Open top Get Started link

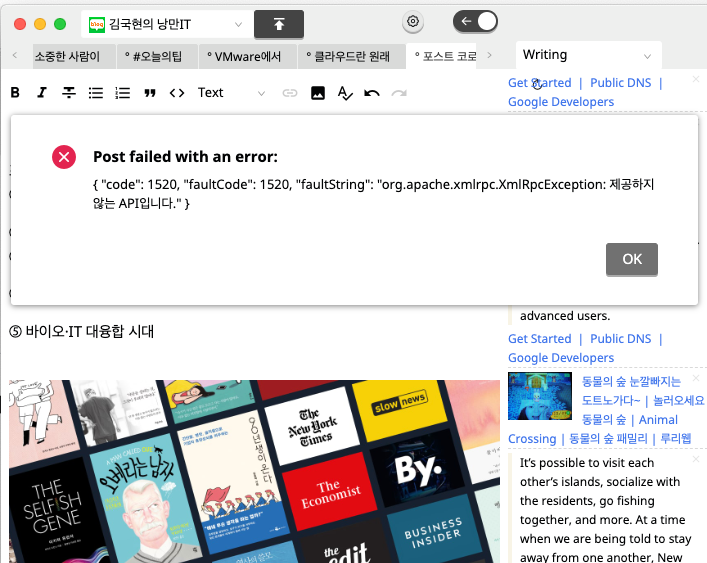(539, 83)
